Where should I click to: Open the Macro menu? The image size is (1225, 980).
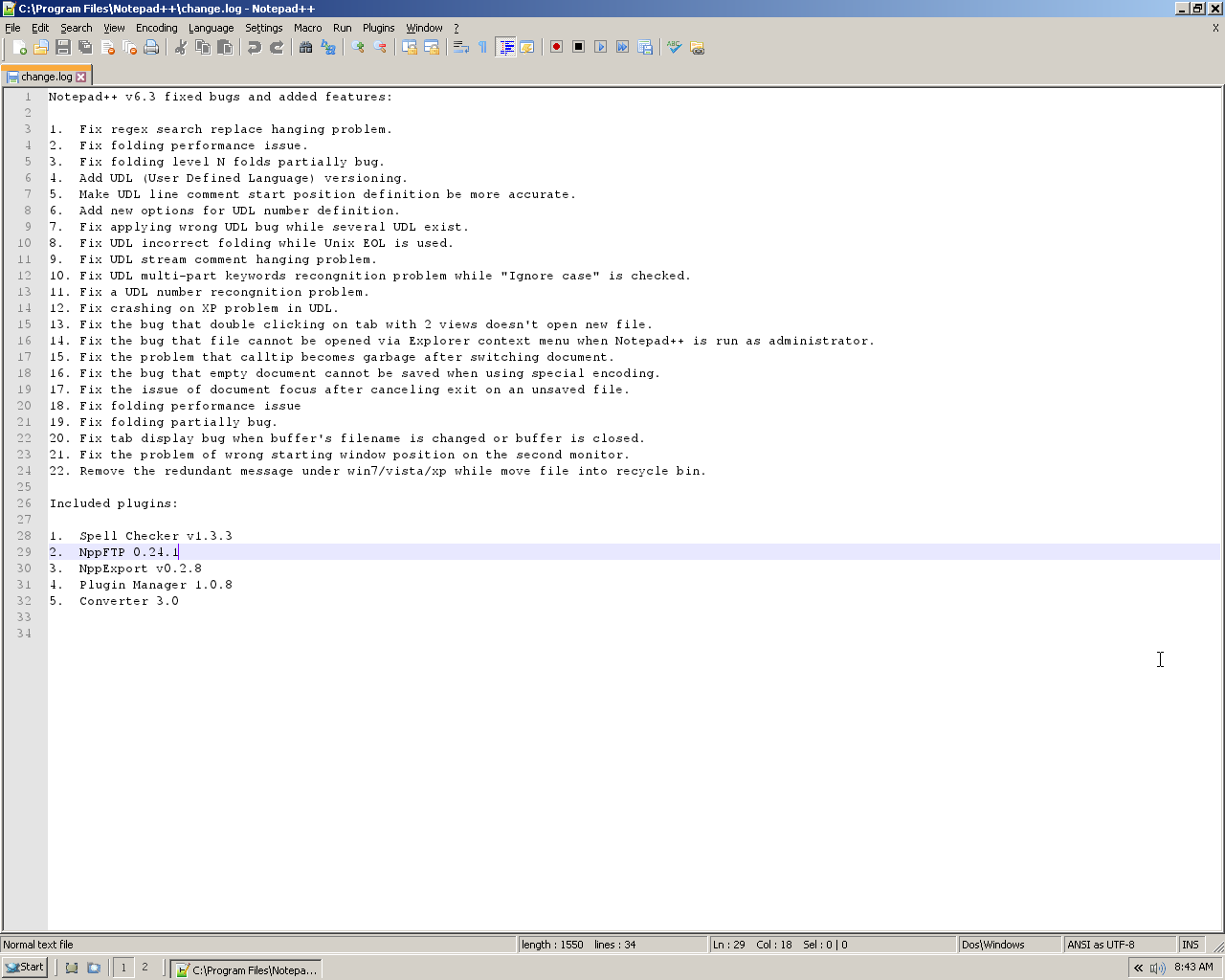click(308, 28)
